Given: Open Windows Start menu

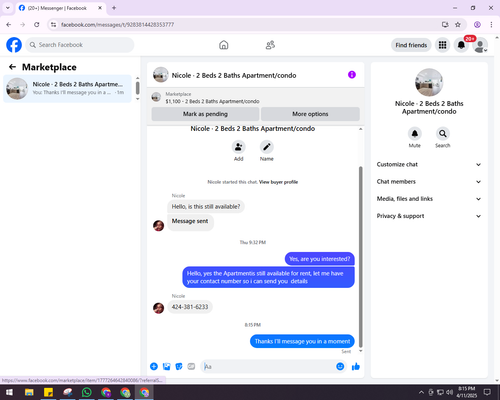Looking at the screenshot, I should (9, 392).
